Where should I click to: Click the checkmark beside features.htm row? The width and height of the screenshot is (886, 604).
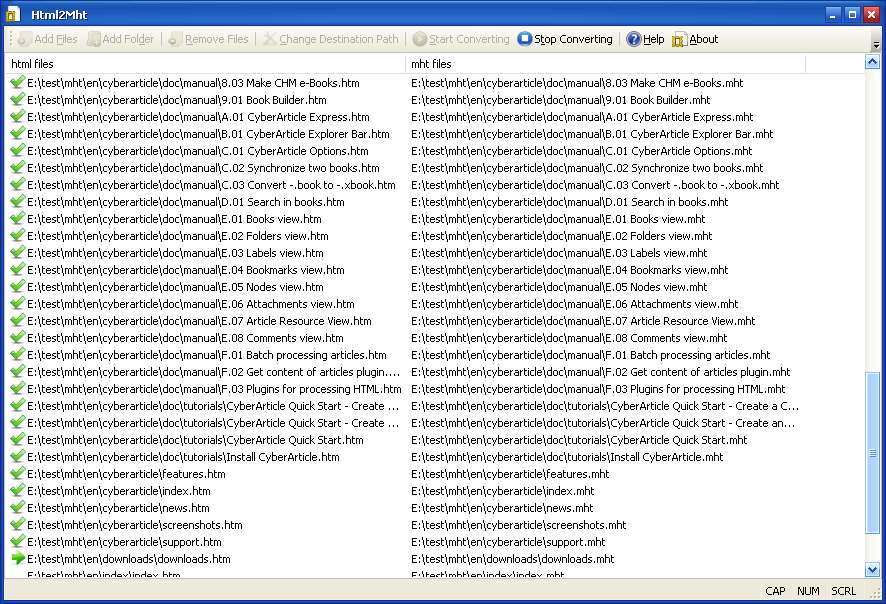tap(18, 474)
